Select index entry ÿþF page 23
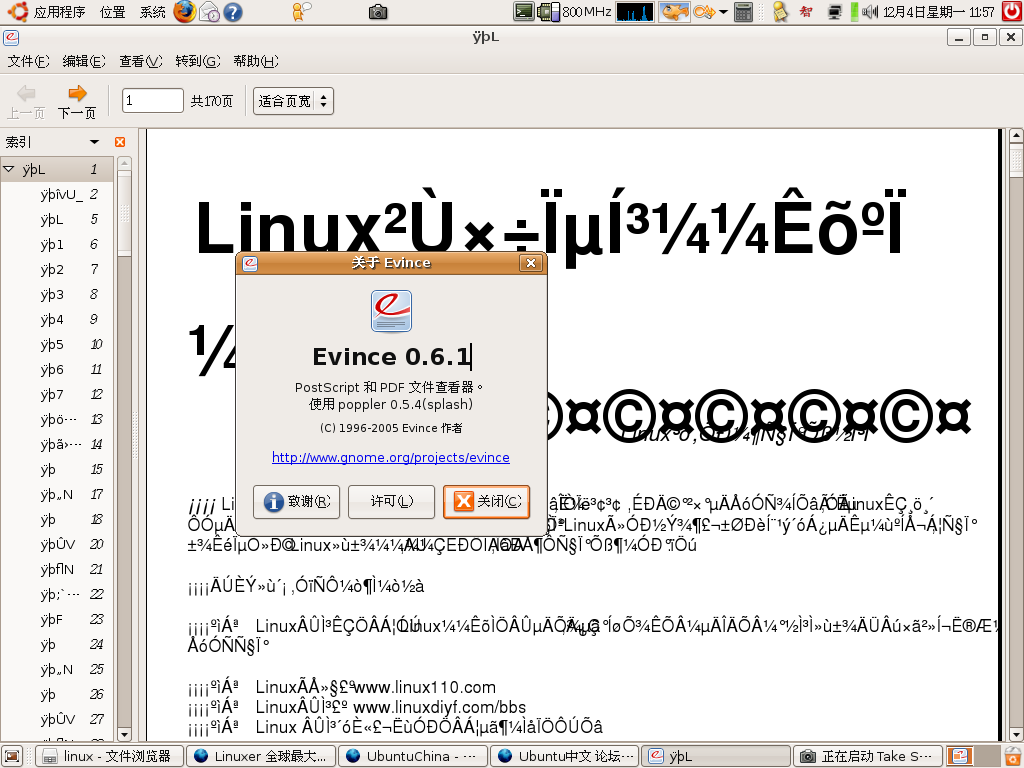 click(x=57, y=619)
